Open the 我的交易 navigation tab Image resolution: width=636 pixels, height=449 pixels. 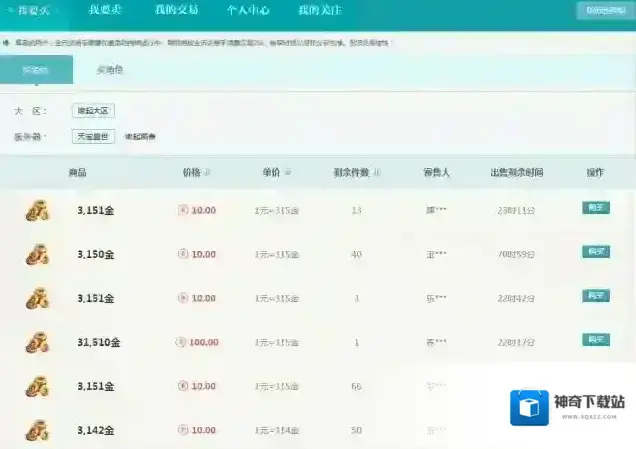[176, 10]
